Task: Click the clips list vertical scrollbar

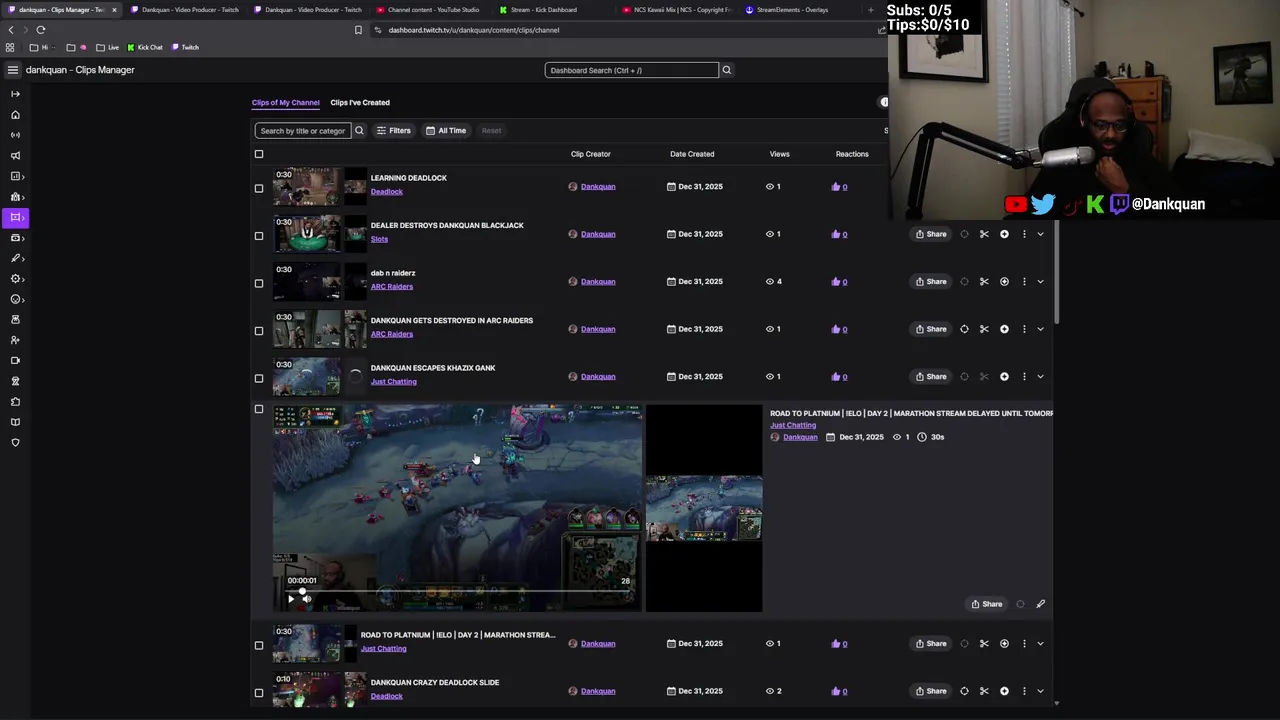Action: [1057, 270]
